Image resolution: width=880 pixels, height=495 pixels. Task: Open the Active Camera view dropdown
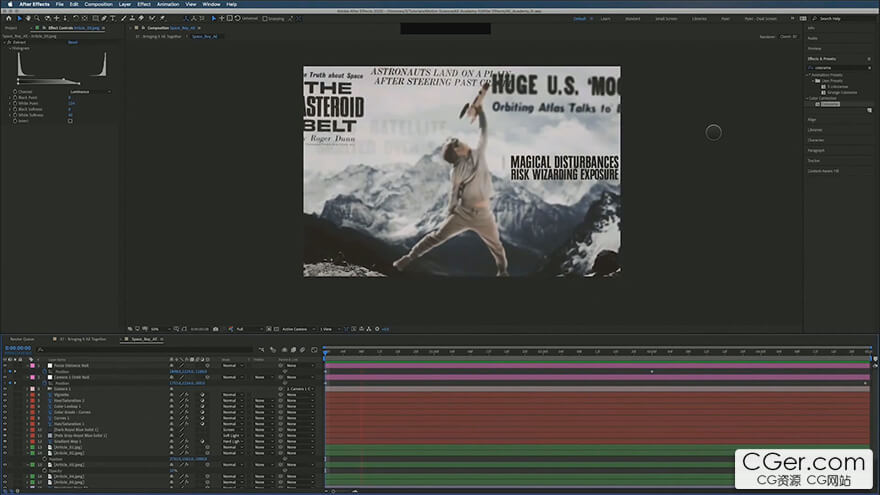(x=299, y=329)
